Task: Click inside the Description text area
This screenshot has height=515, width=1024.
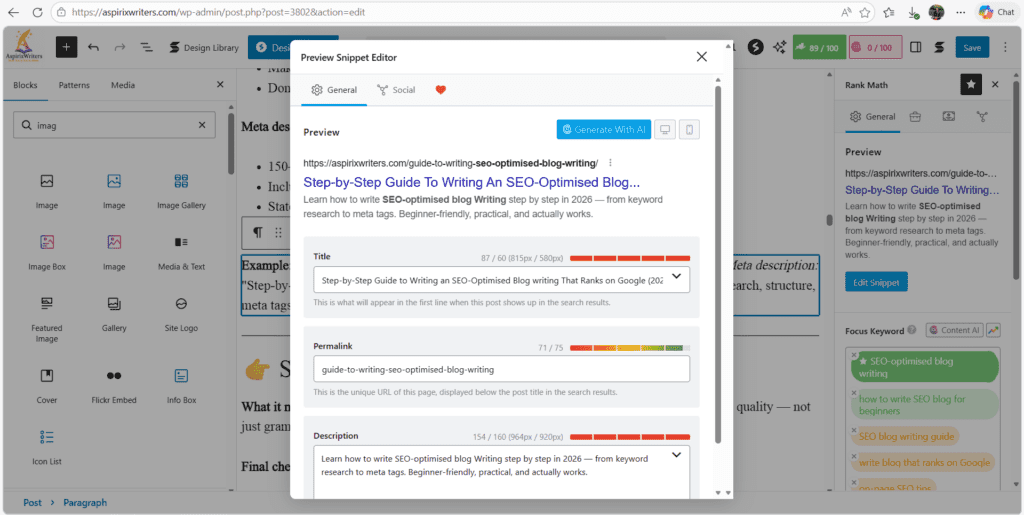Action: coord(502,473)
